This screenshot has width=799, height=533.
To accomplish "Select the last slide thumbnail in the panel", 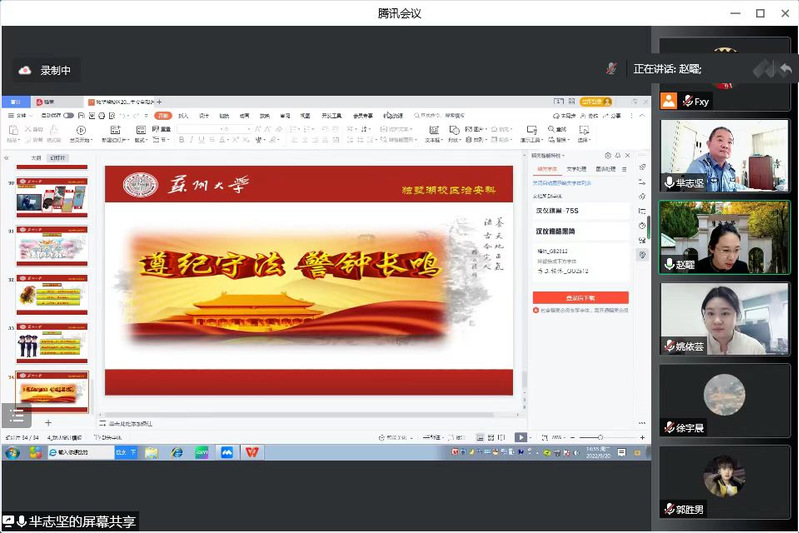I will click(x=52, y=388).
